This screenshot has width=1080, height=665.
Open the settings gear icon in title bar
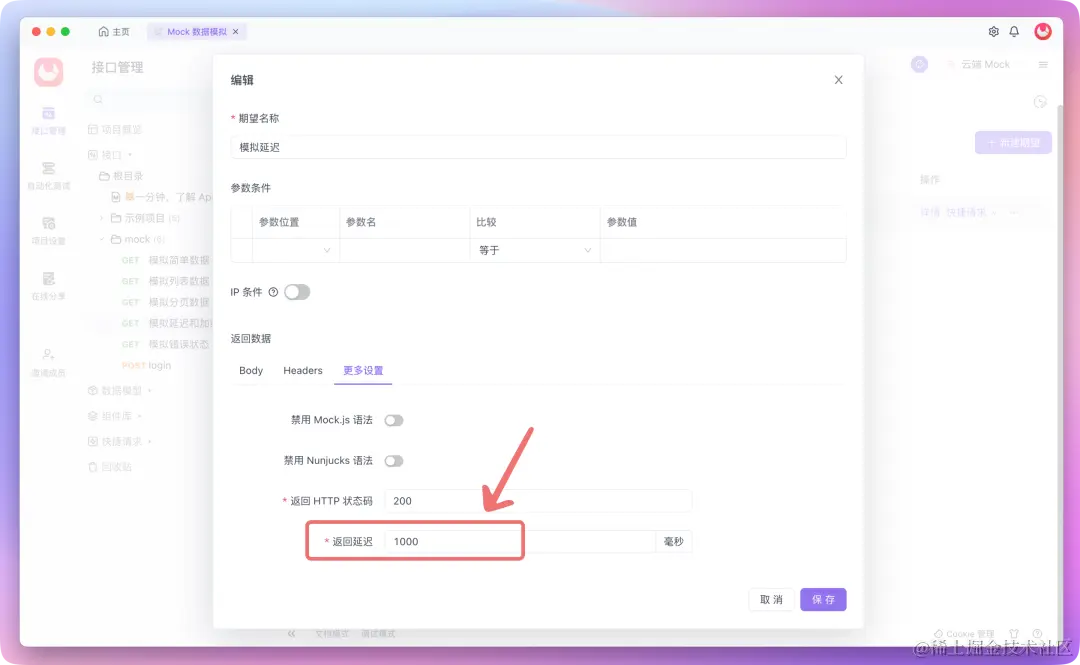(993, 32)
